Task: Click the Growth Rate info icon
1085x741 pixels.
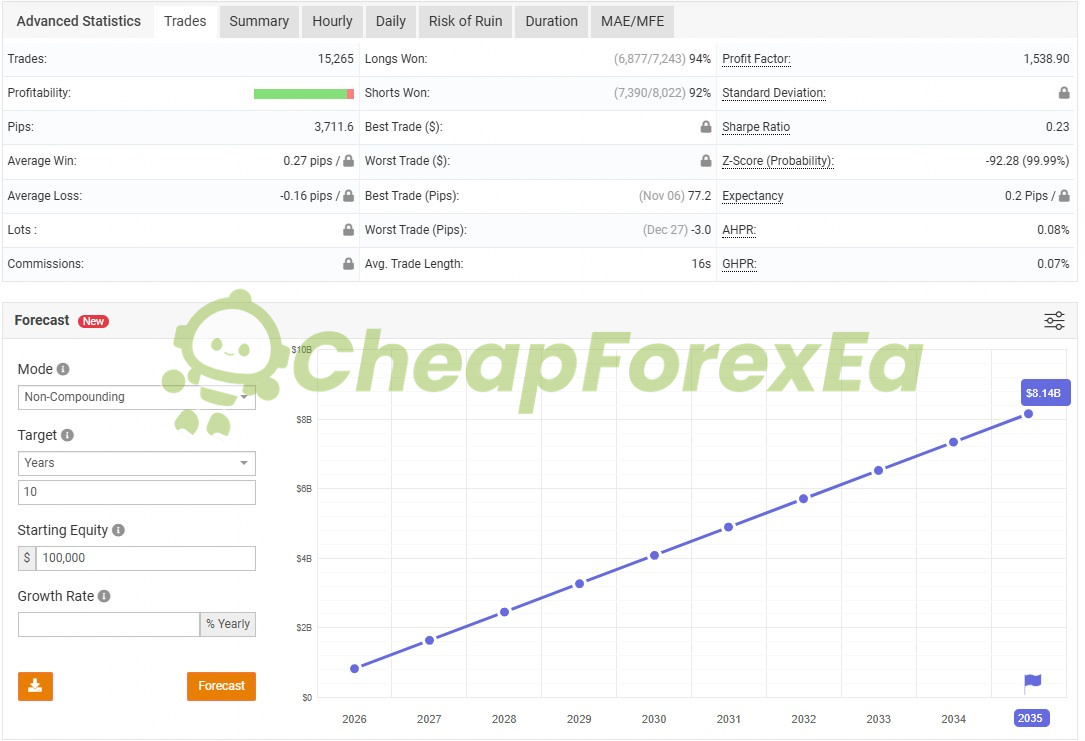Action: [104, 596]
